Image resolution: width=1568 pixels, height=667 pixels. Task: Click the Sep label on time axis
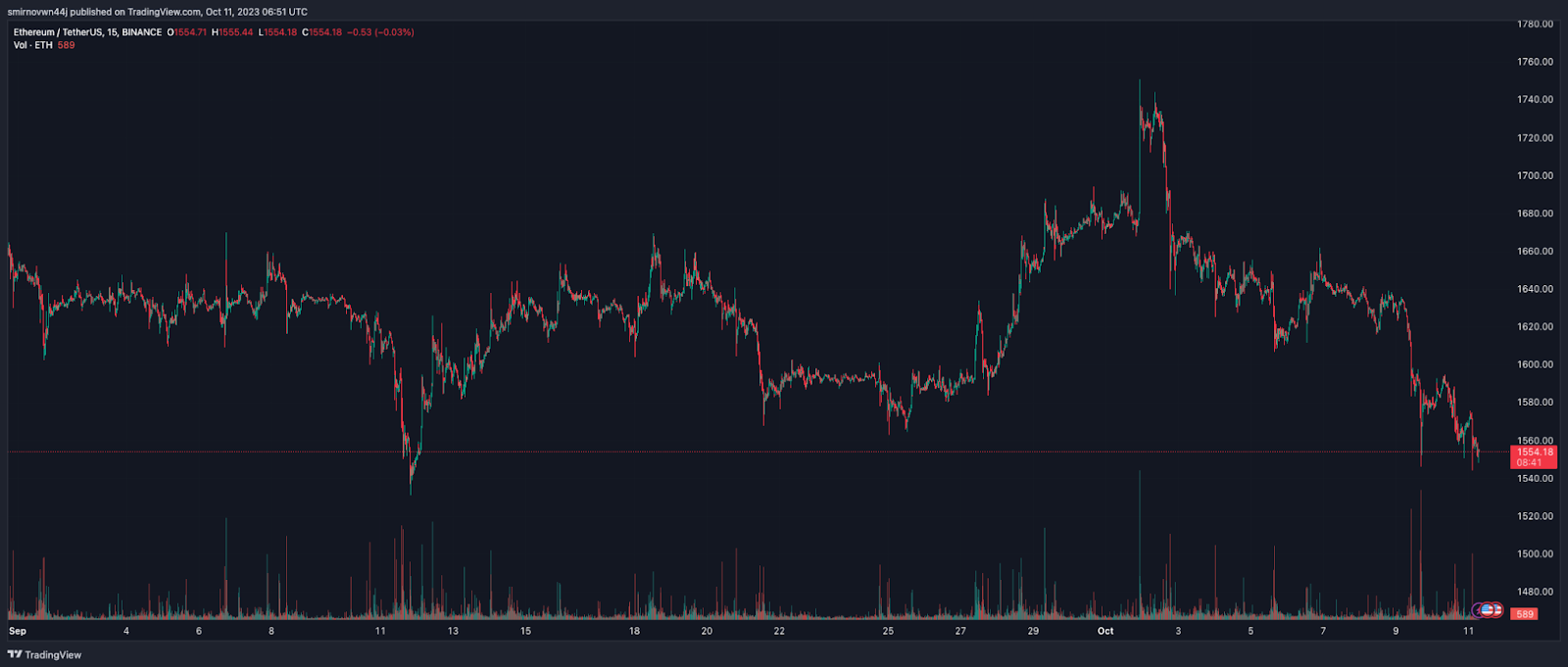click(18, 631)
